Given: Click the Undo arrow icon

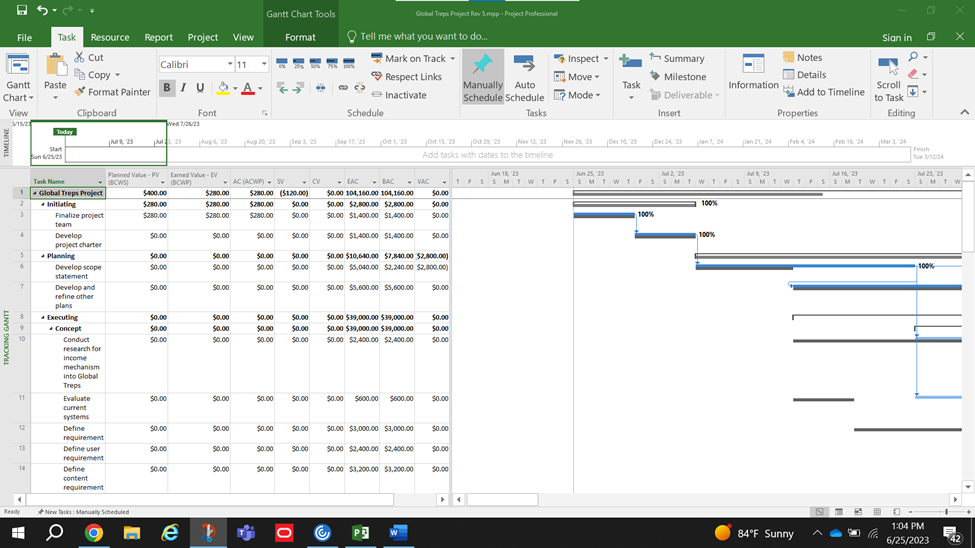Looking at the screenshot, I should click(42, 10).
